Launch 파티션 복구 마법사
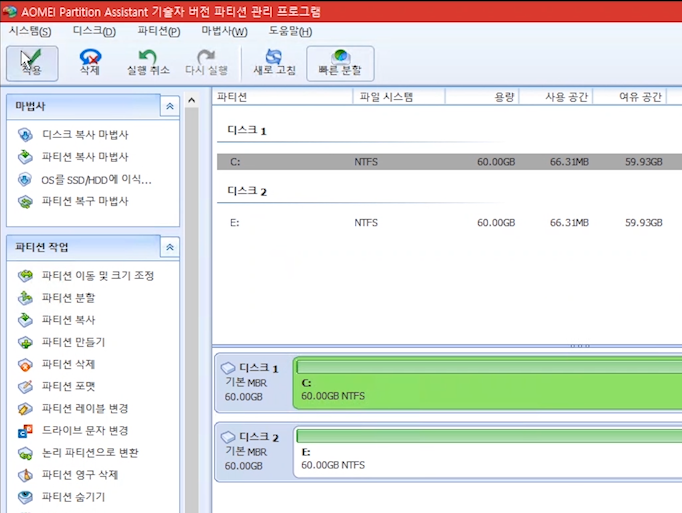The height and width of the screenshot is (513, 682). click(x=73, y=201)
